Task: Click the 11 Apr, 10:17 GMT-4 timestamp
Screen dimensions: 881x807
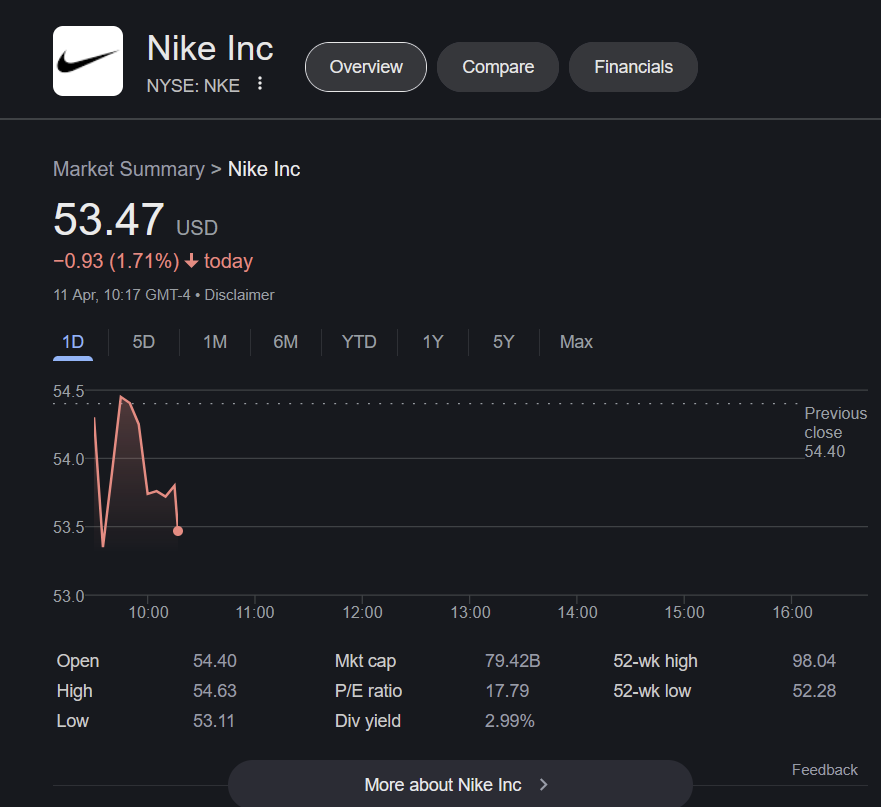Action: point(122,295)
